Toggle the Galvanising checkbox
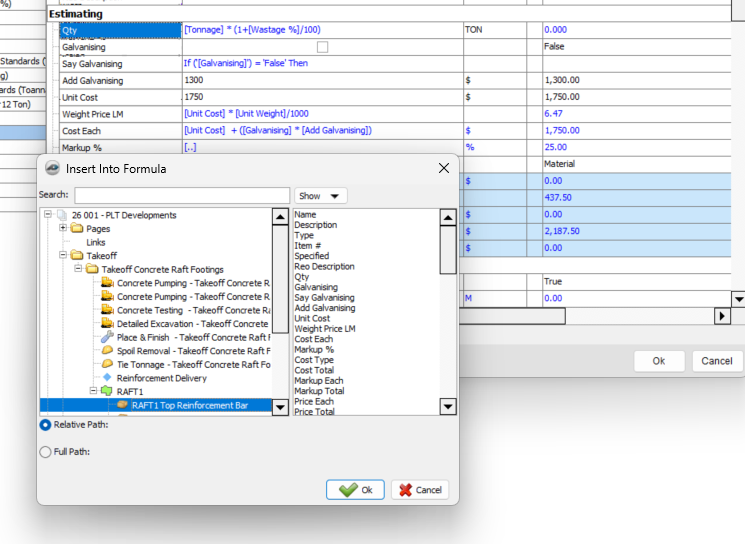This screenshot has height=544, width=745. [322, 47]
